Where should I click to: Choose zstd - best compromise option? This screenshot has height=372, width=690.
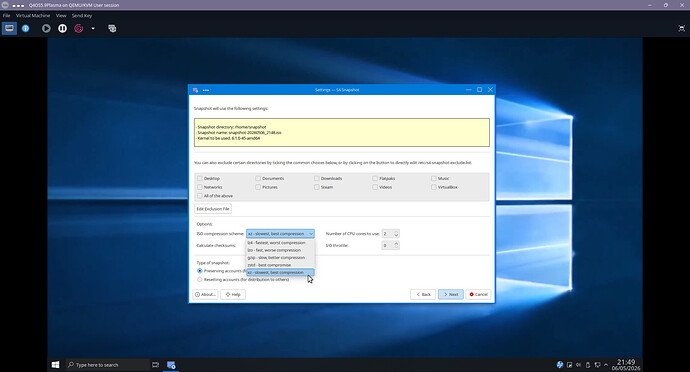click(280, 265)
